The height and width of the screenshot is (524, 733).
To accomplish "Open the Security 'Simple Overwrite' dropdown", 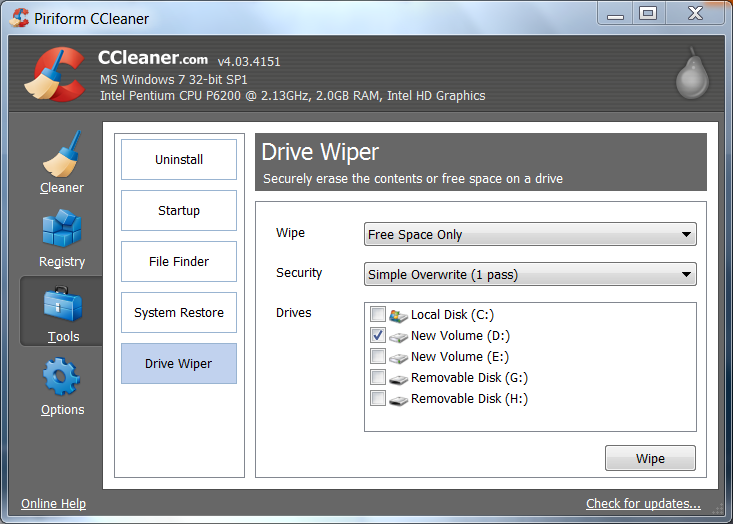I will coord(530,274).
